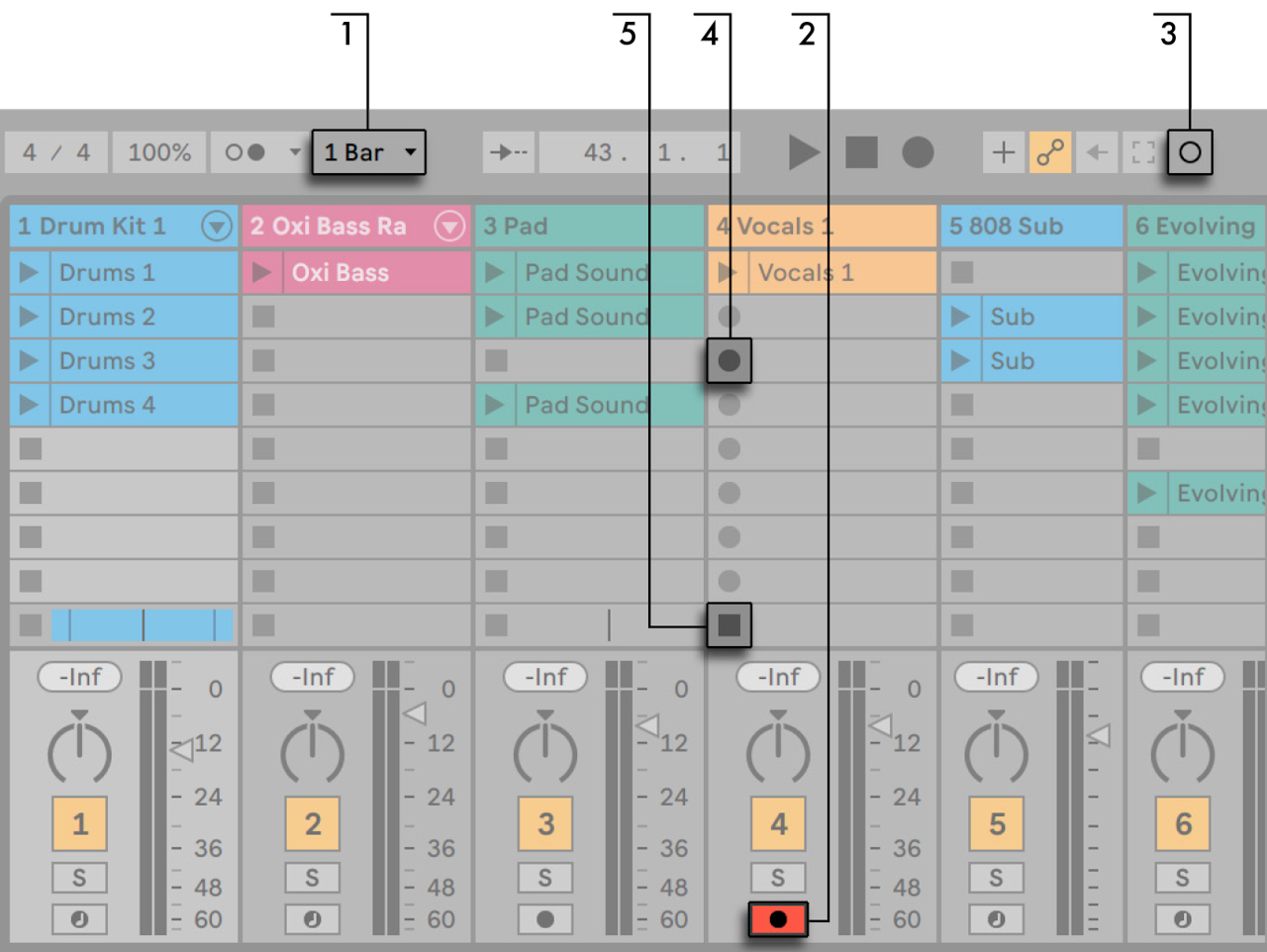This screenshot has width=1267, height=952.
Task: Arm Vocals 1 track for recording
Action: 778,918
